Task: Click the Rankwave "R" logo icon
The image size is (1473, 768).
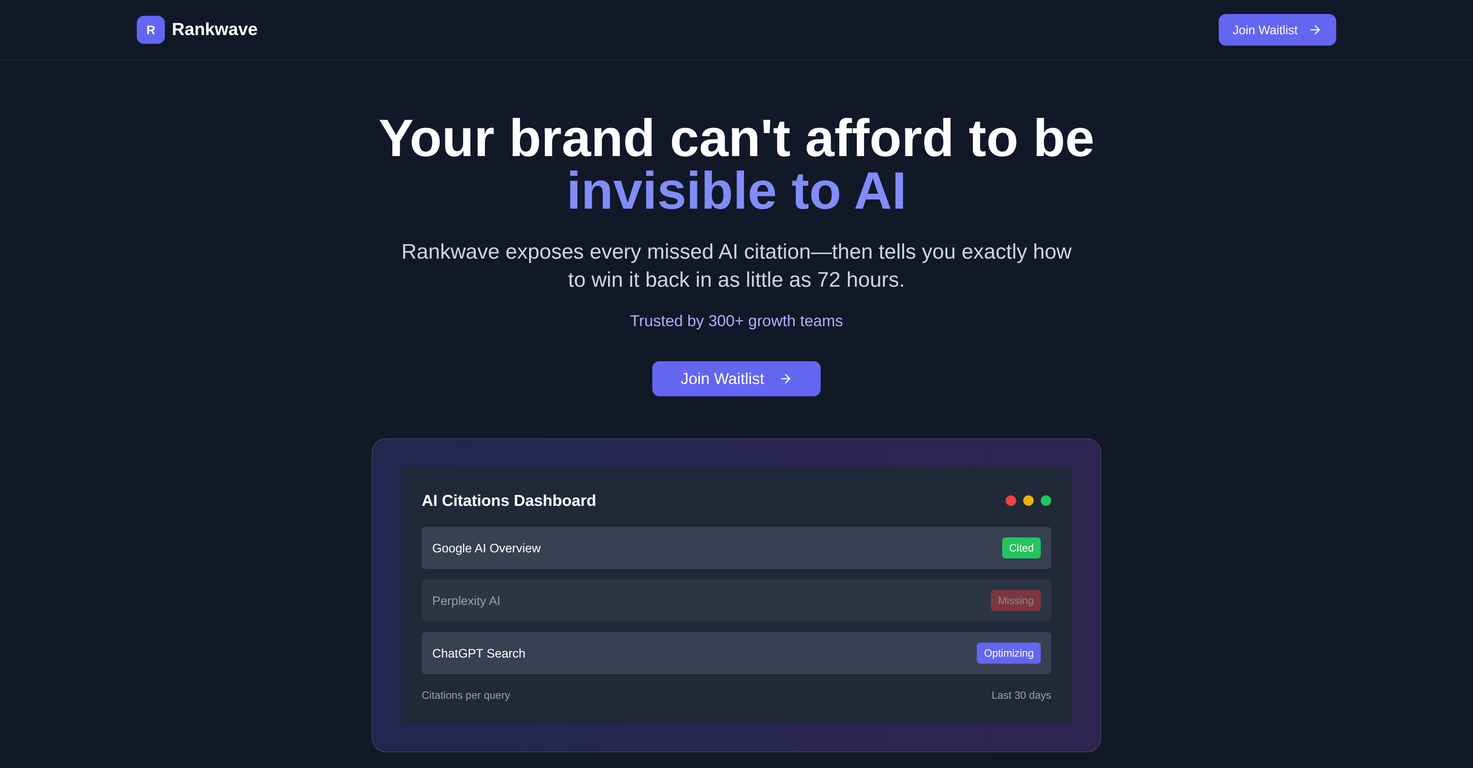Action: point(150,29)
